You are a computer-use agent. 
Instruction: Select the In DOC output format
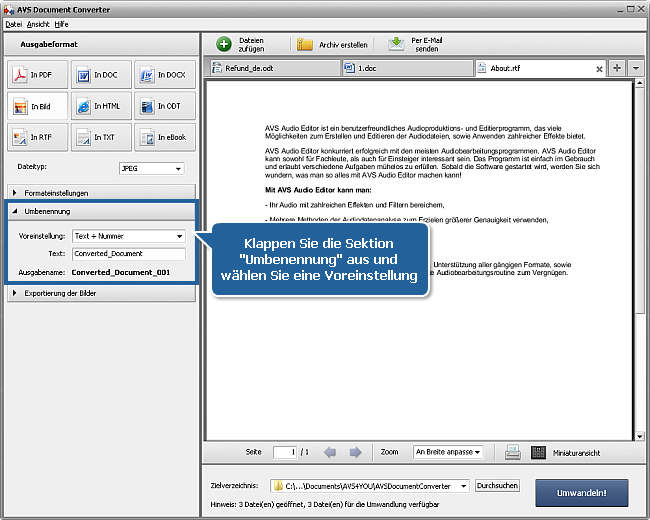101,75
